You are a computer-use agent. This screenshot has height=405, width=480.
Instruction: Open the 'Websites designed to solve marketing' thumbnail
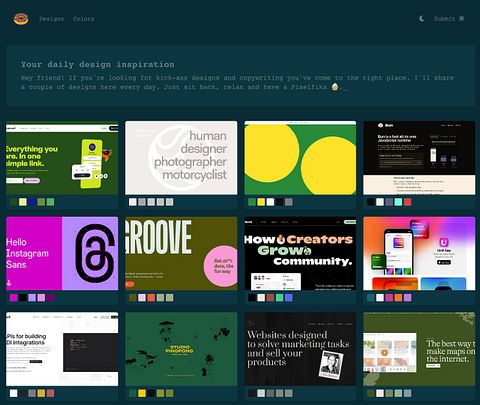pyautogui.click(x=300, y=349)
